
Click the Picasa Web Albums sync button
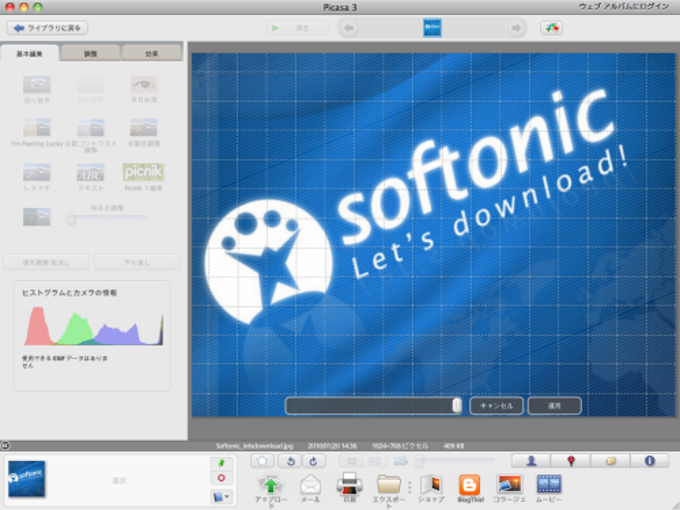[552, 28]
